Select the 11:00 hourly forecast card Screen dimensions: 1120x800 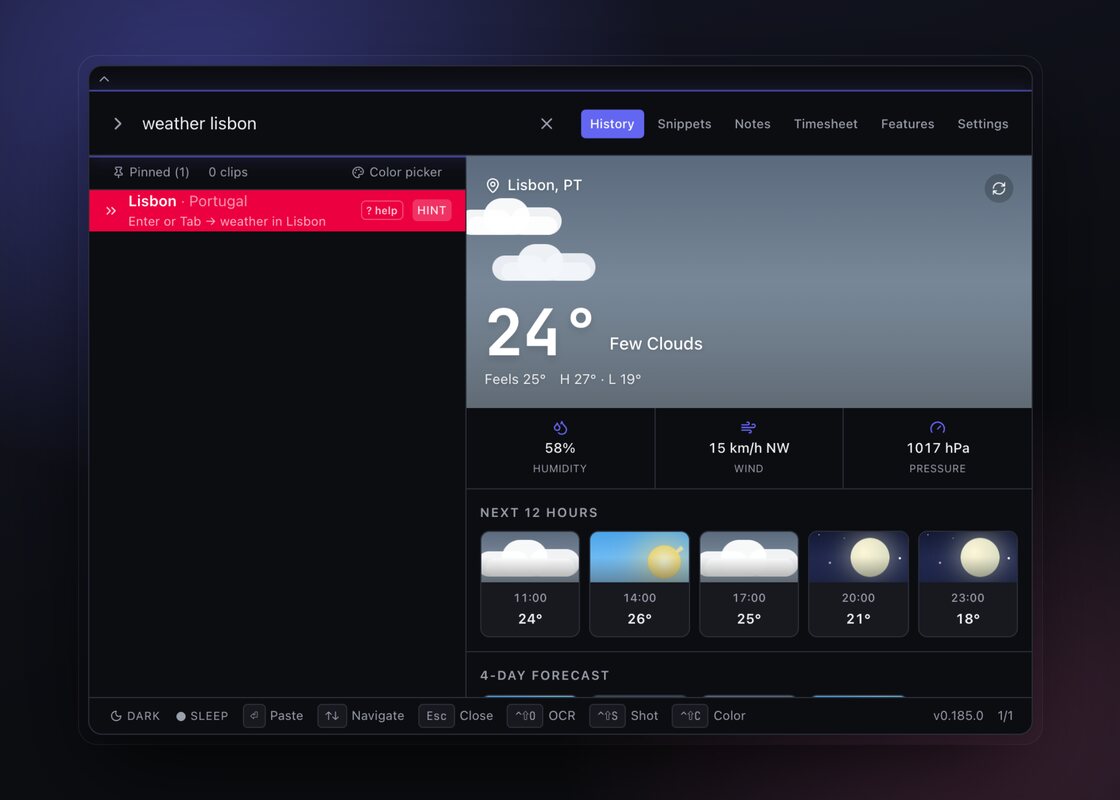530,584
